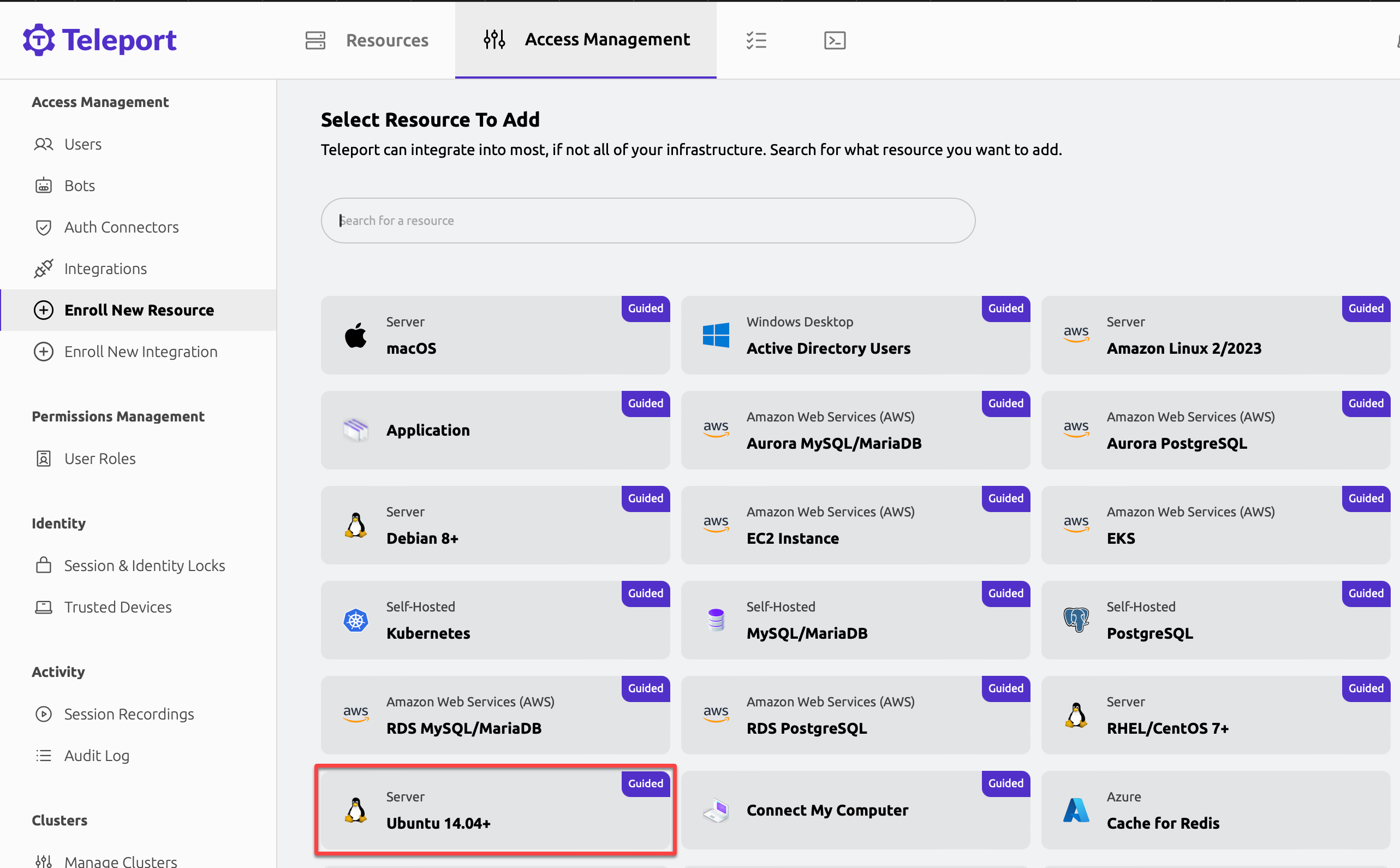
Task: Focus the Search for a resource field
Action: (648, 221)
